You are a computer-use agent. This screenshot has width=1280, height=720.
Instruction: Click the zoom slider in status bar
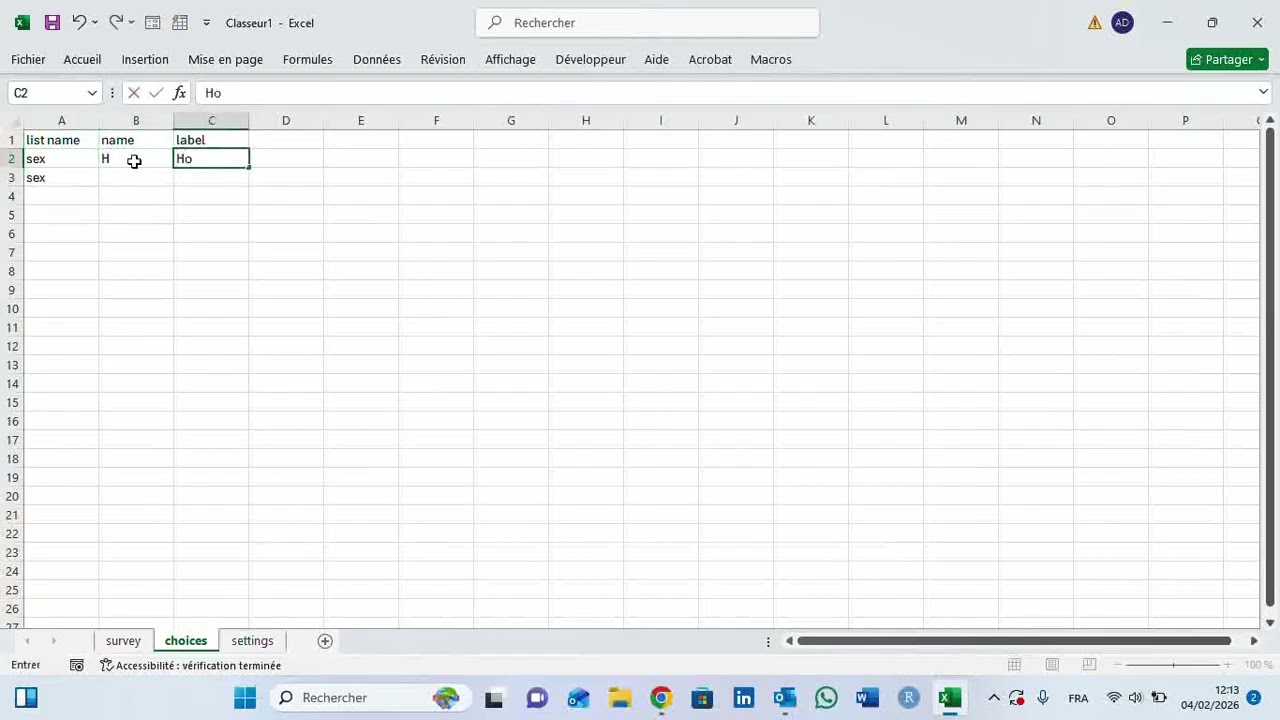pos(1173,665)
